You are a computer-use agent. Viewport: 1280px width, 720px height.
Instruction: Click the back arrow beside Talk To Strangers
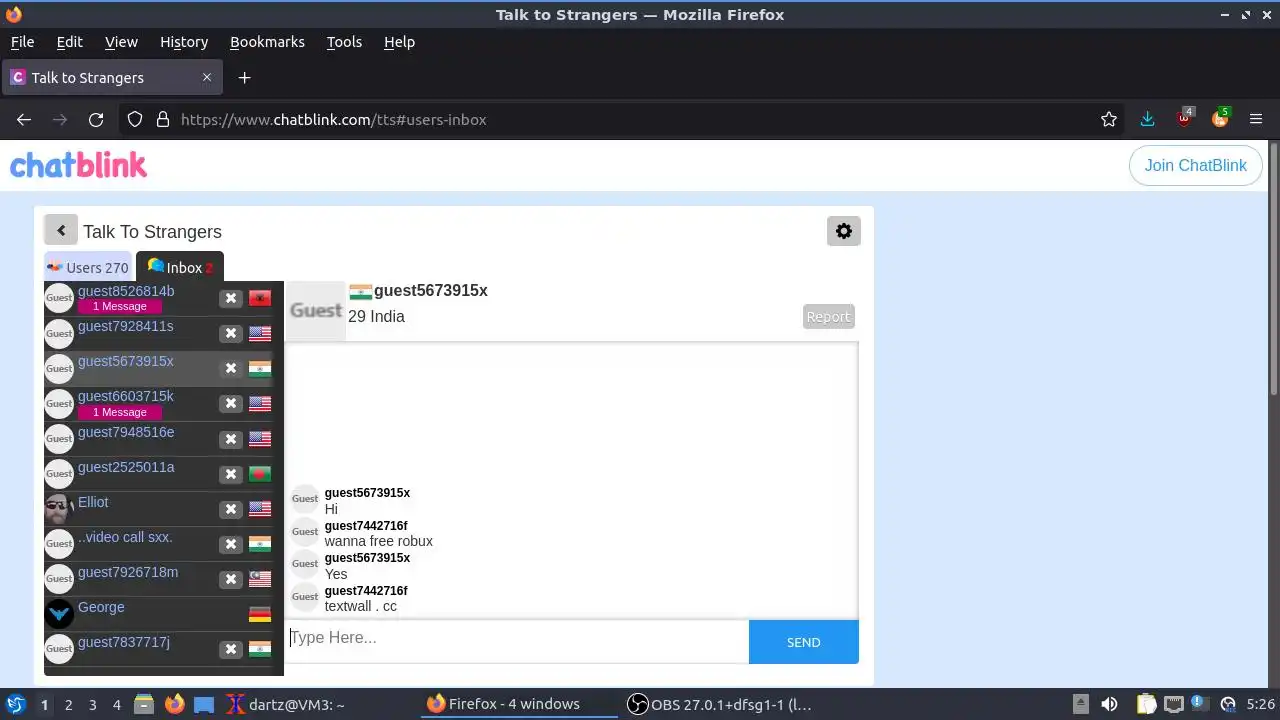coord(60,231)
